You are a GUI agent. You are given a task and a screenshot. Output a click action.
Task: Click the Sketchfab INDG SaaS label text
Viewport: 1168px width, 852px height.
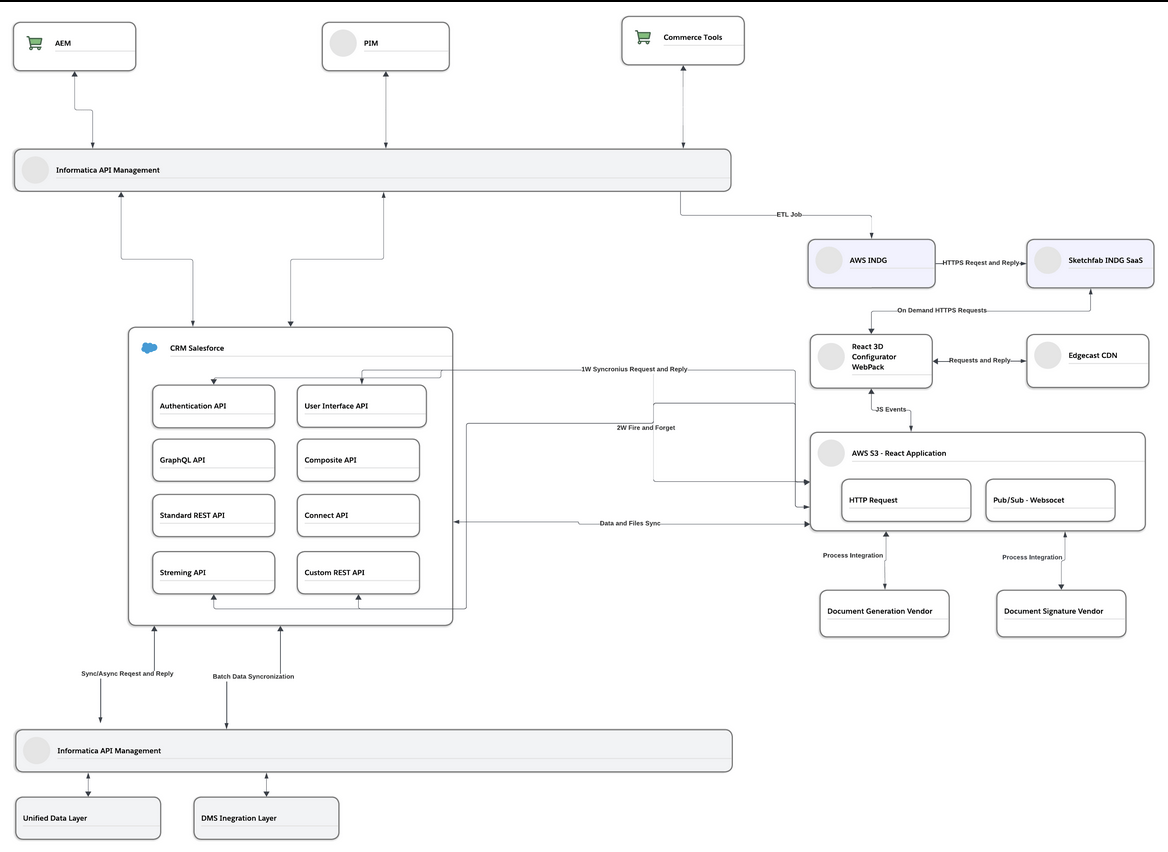(x=1105, y=260)
